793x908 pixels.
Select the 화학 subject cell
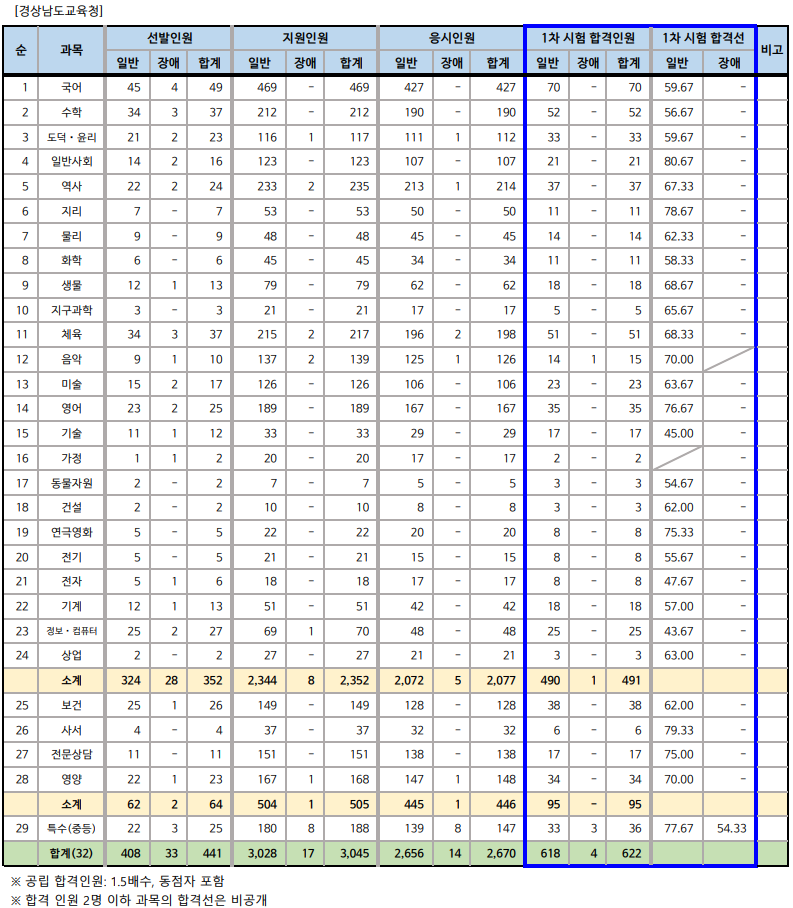point(71,261)
